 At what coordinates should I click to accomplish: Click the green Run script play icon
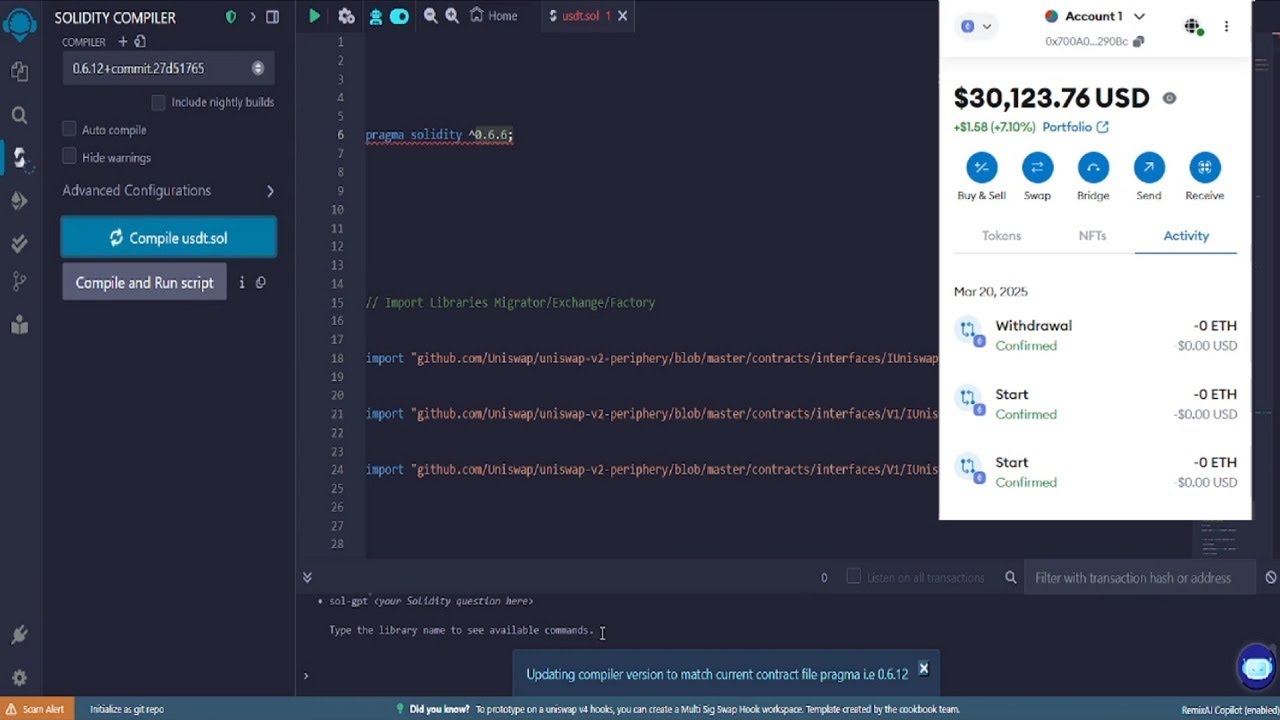click(315, 16)
